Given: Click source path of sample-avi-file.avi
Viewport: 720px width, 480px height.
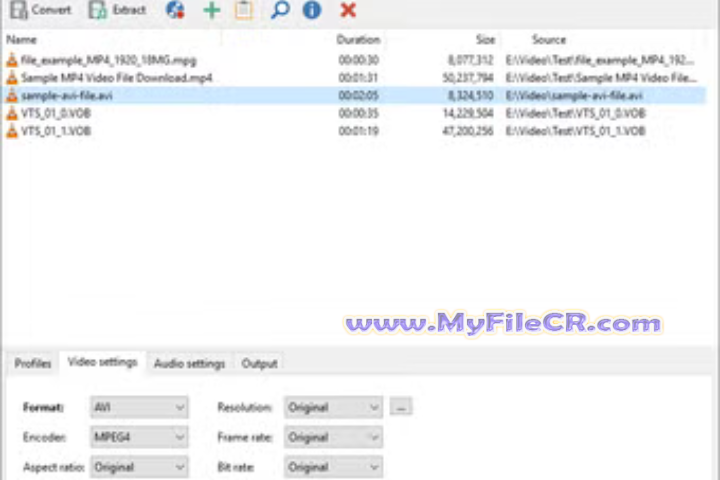Looking at the screenshot, I should (574, 96).
